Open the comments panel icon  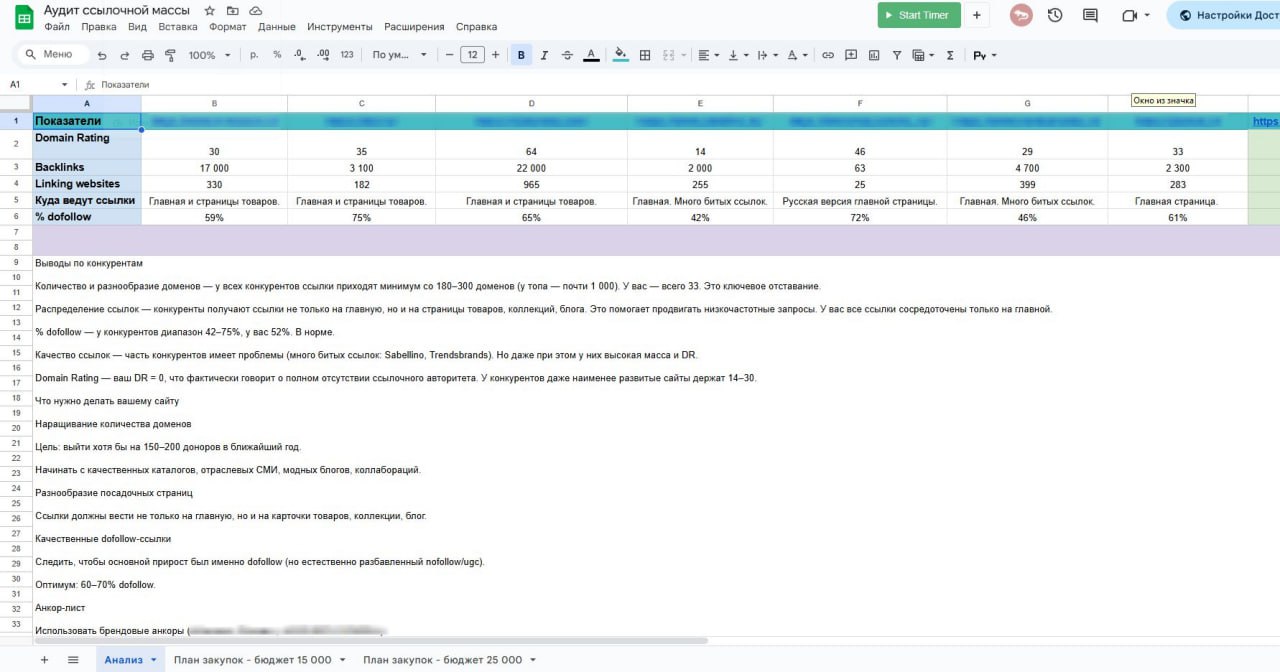(1090, 15)
